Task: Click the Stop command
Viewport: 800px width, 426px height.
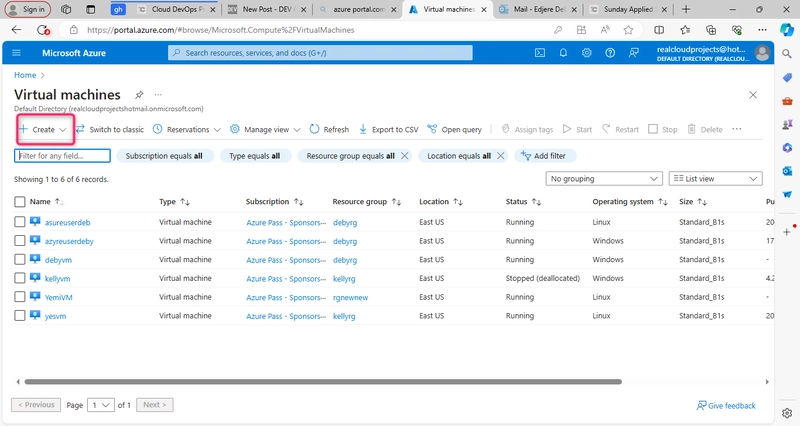Action: coord(663,130)
